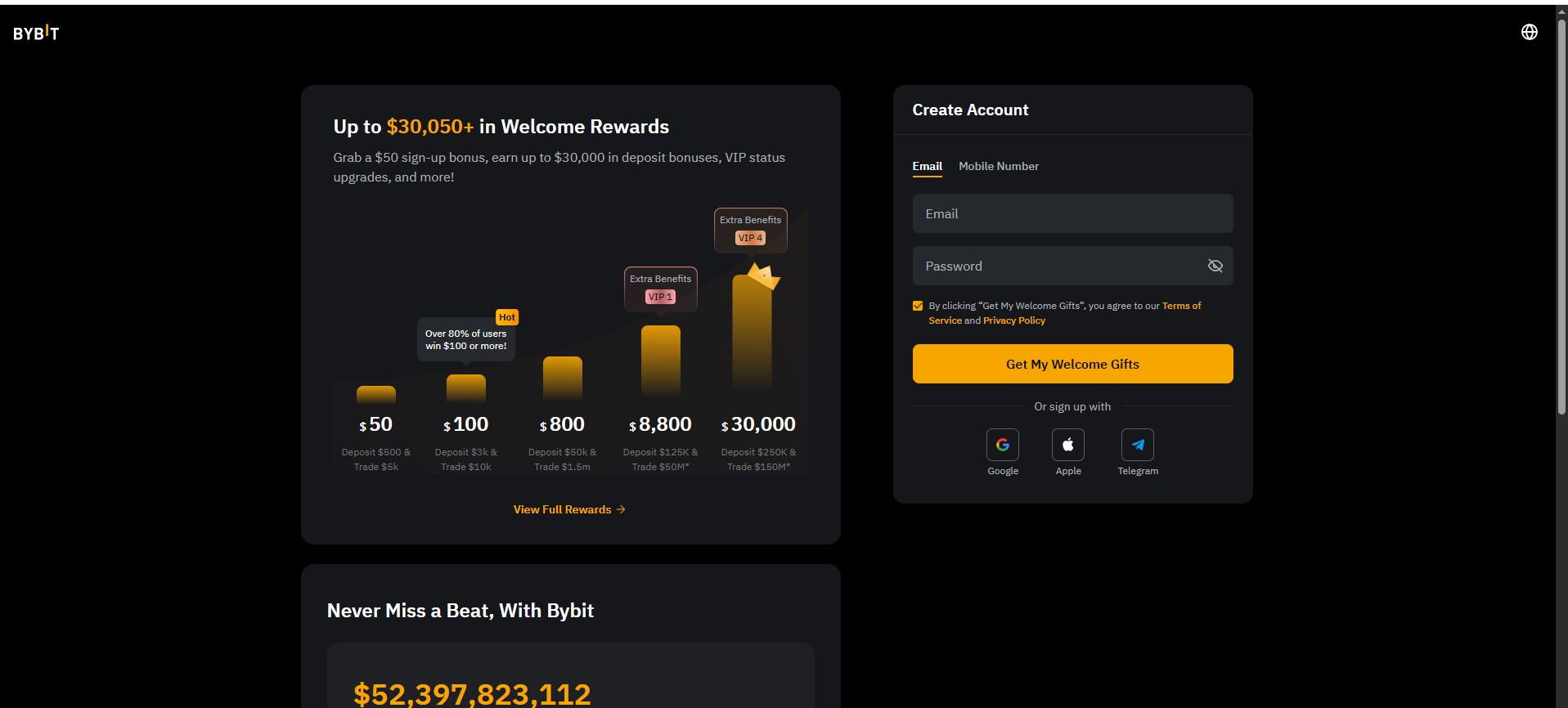1568x708 pixels.
Task: Click 'Deposit $500 & Trade $5k' text
Action: tap(376, 459)
